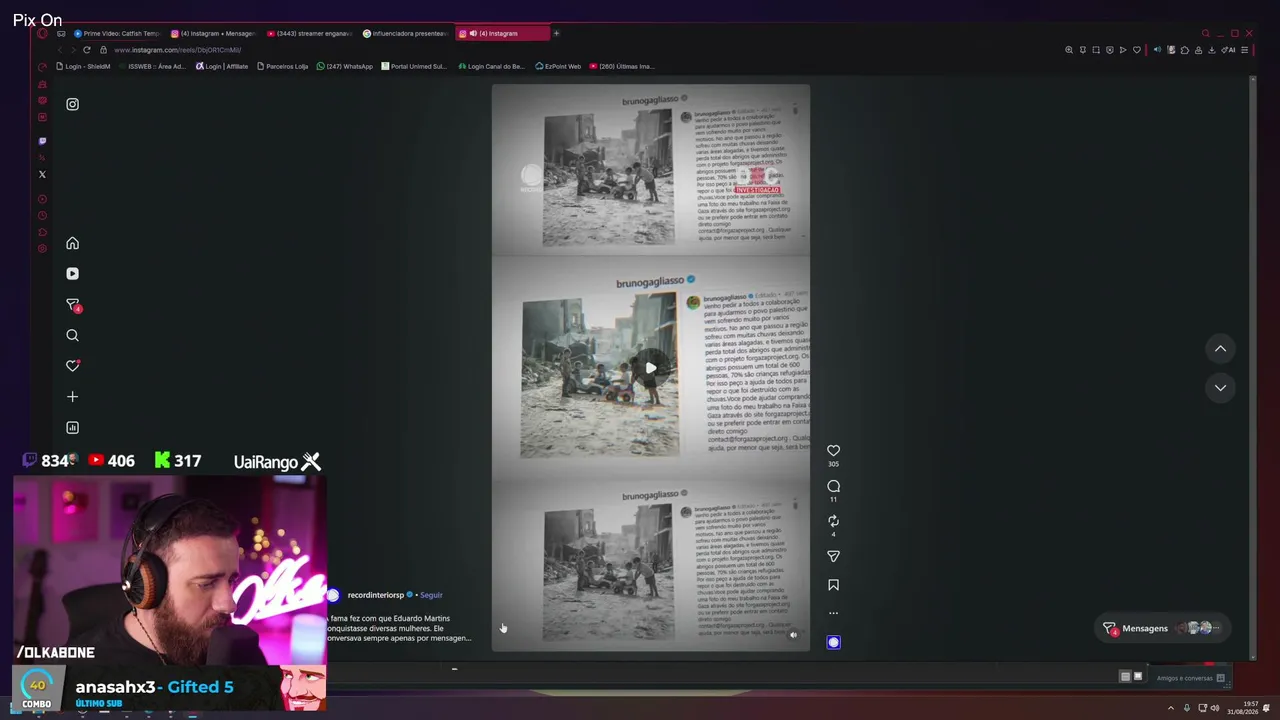Viewport: 1280px width, 720px height.
Task: Open browser sidebar settings gear
Action: 42,248
